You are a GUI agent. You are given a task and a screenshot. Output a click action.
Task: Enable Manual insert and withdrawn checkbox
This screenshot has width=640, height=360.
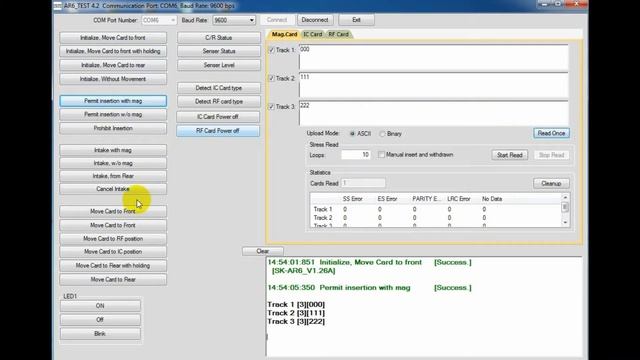point(381,155)
